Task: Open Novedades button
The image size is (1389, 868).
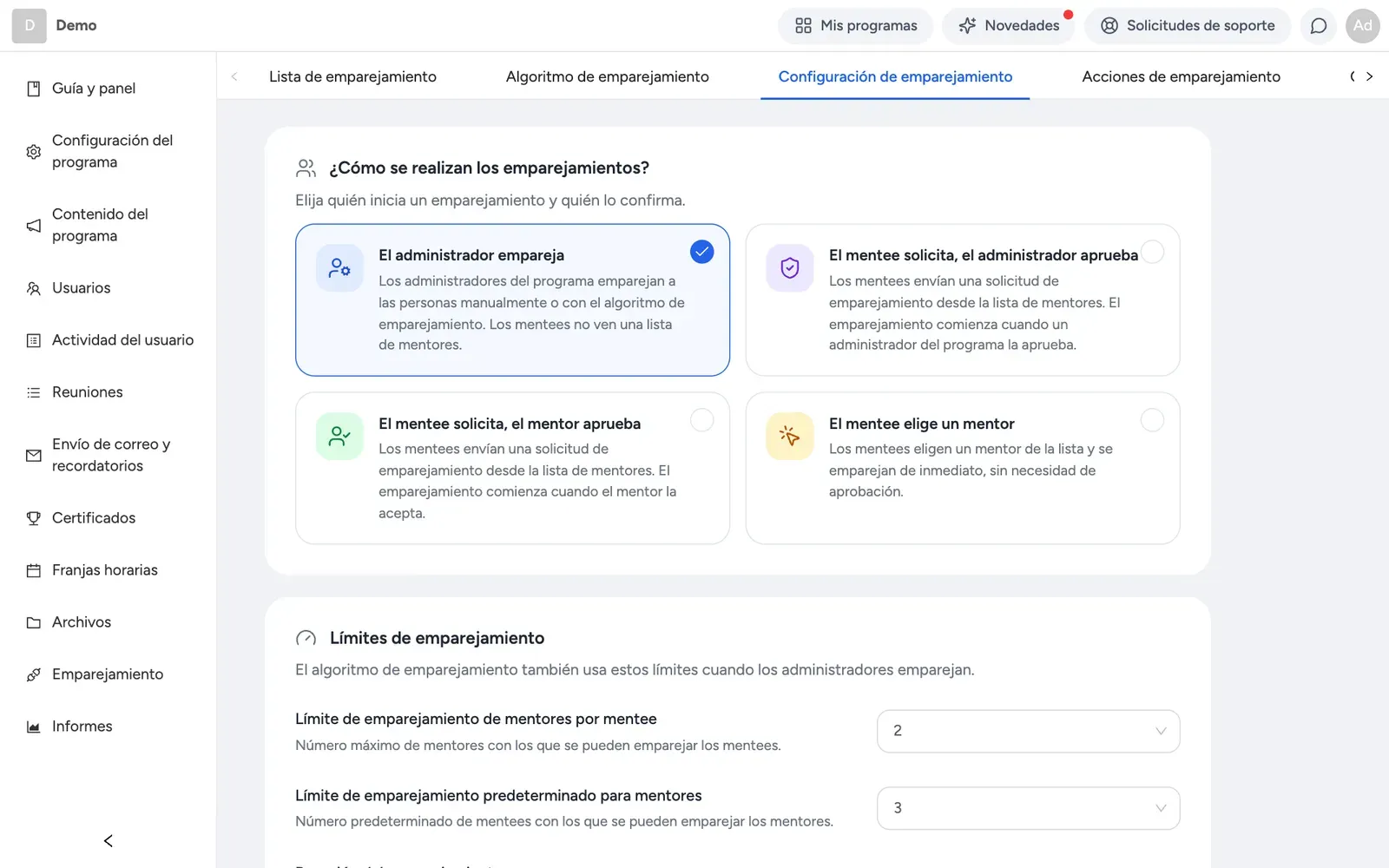Action: (x=1009, y=26)
